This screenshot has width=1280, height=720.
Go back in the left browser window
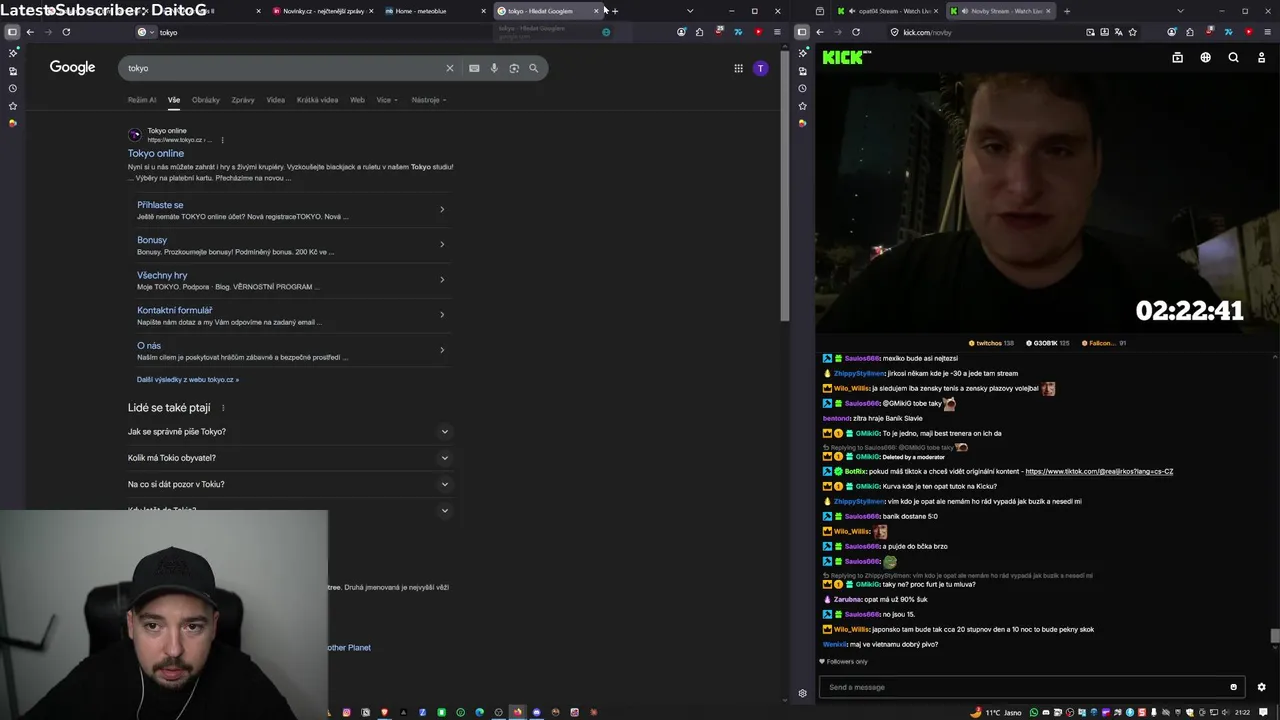[x=30, y=32]
